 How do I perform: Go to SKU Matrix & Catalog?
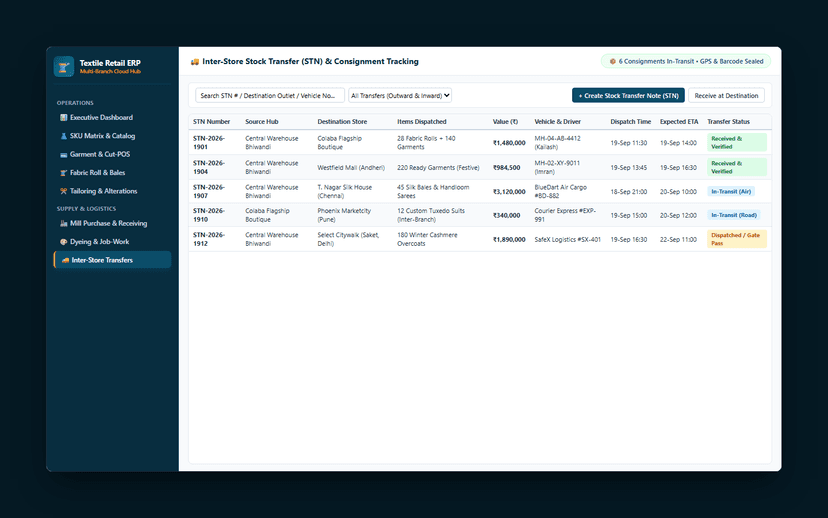click(x=112, y=136)
